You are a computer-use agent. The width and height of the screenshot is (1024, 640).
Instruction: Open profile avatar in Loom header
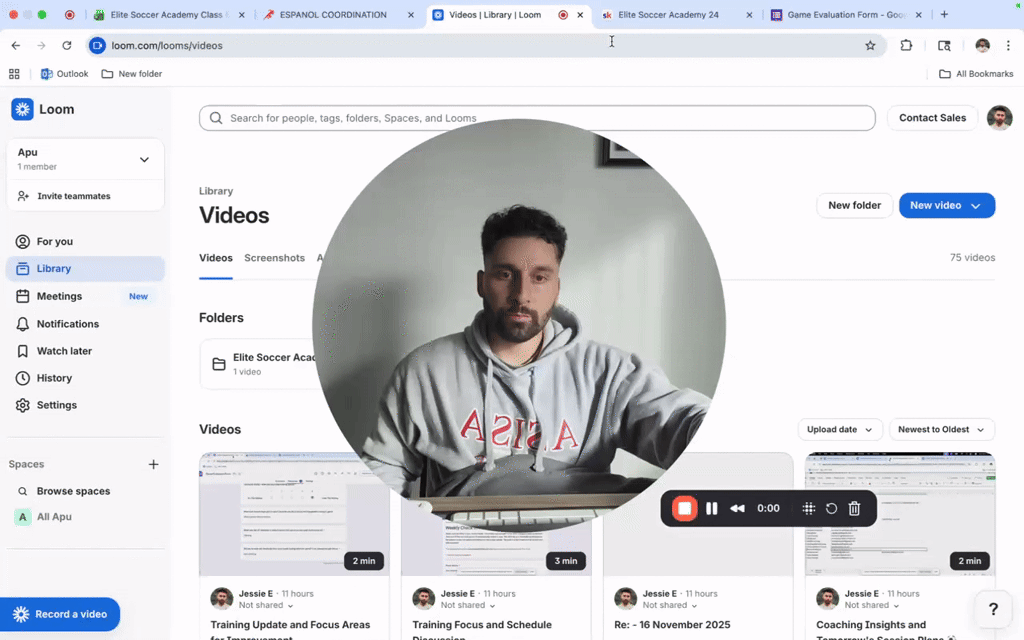(x=999, y=118)
